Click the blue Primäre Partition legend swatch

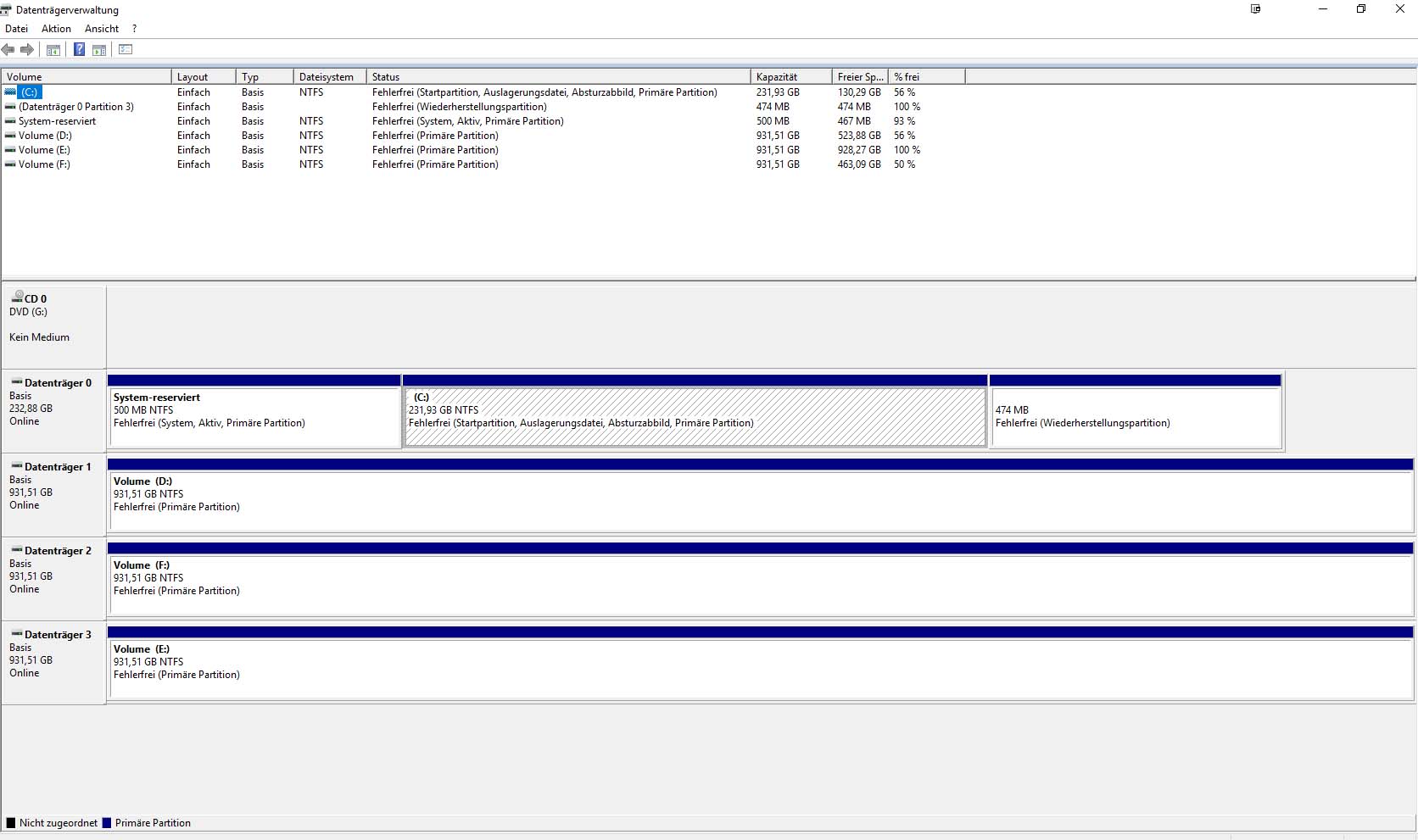pyautogui.click(x=107, y=823)
